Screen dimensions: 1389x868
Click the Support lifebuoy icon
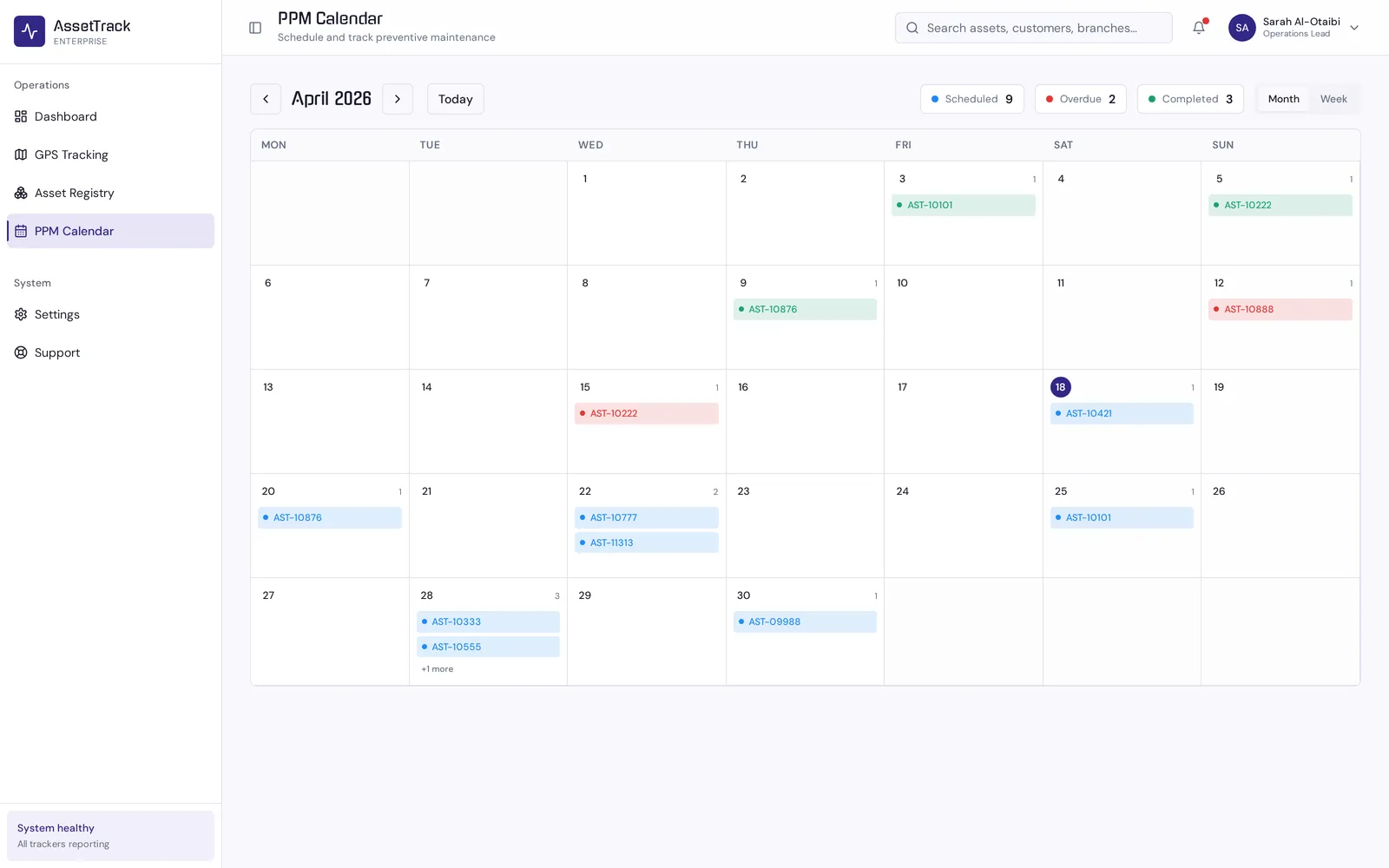click(x=21, y=352)
